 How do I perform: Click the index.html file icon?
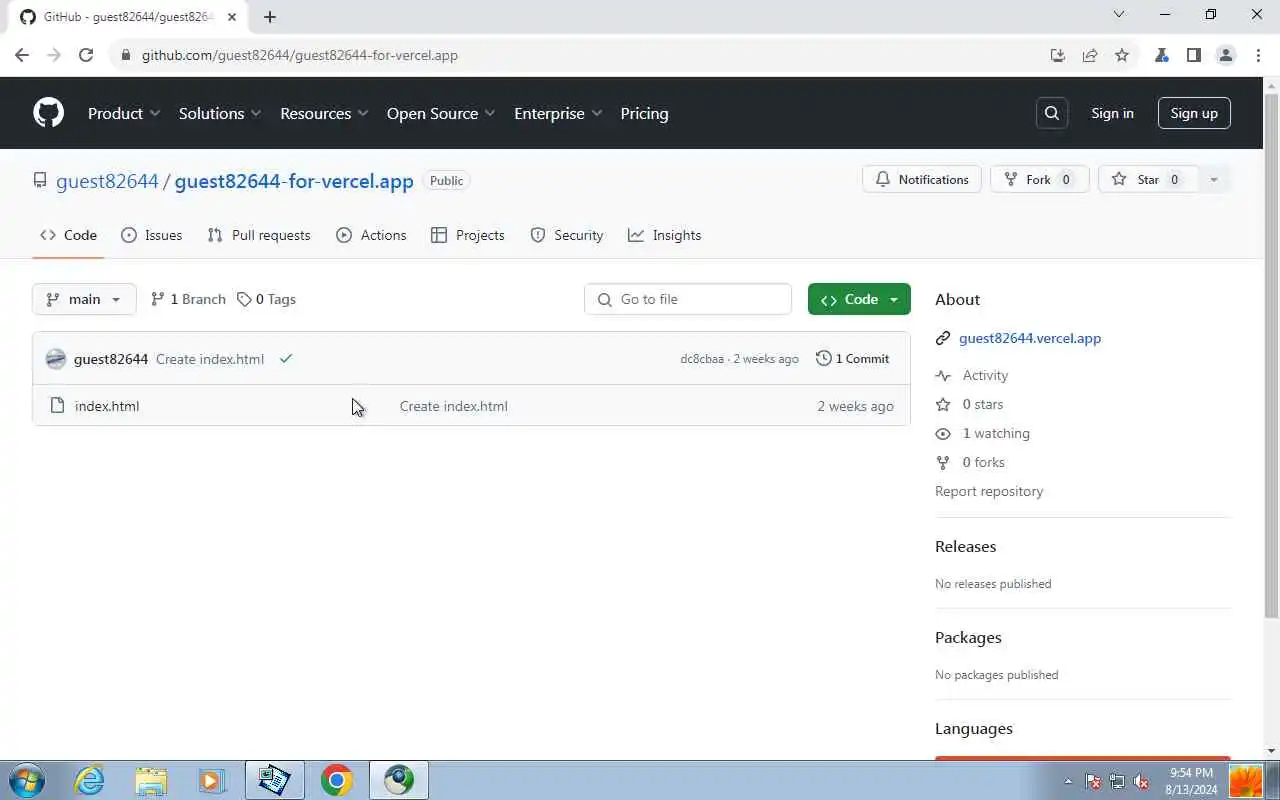tap(57, 406)
